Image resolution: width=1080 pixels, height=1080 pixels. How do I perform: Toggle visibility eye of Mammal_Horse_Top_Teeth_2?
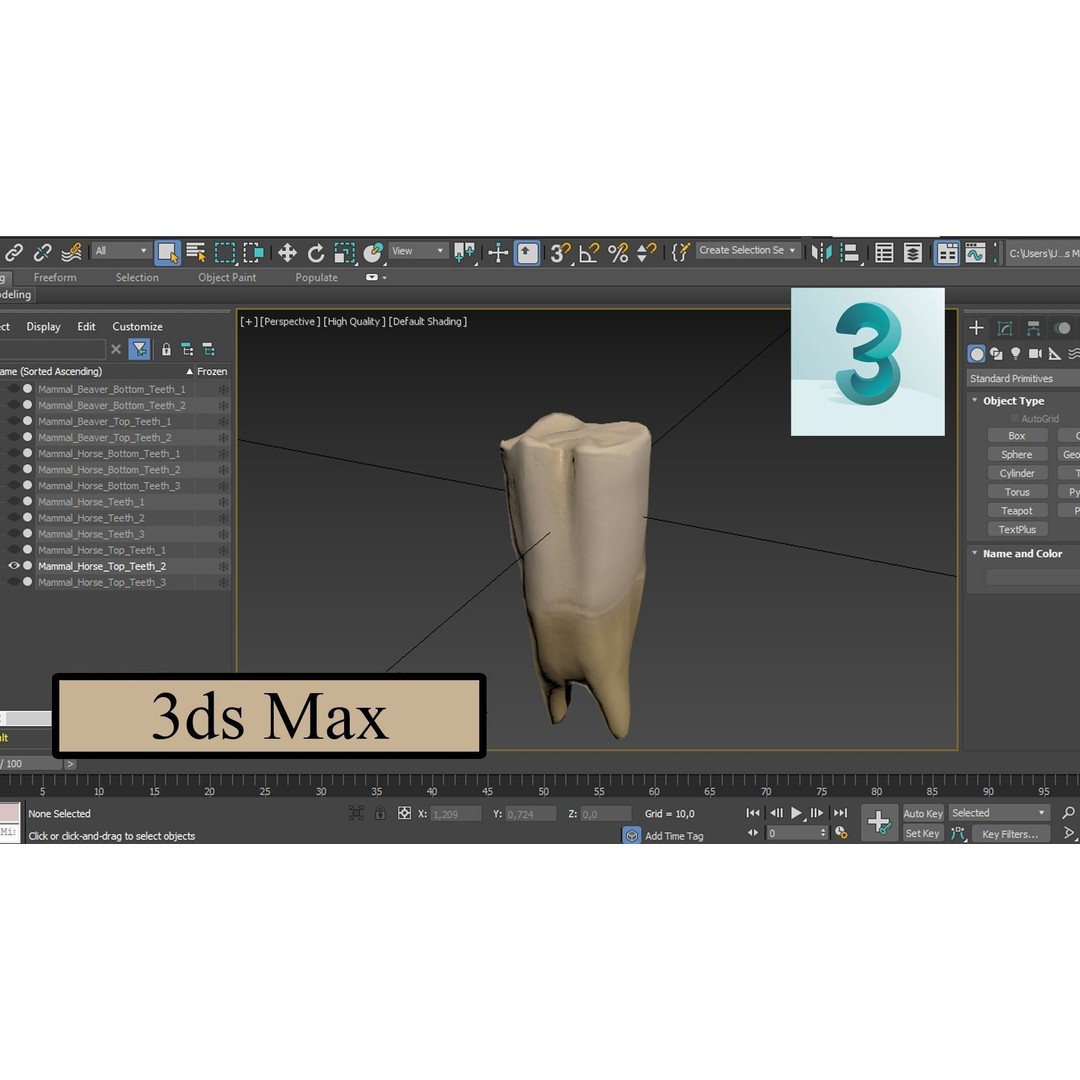click(x=14, y=565)
